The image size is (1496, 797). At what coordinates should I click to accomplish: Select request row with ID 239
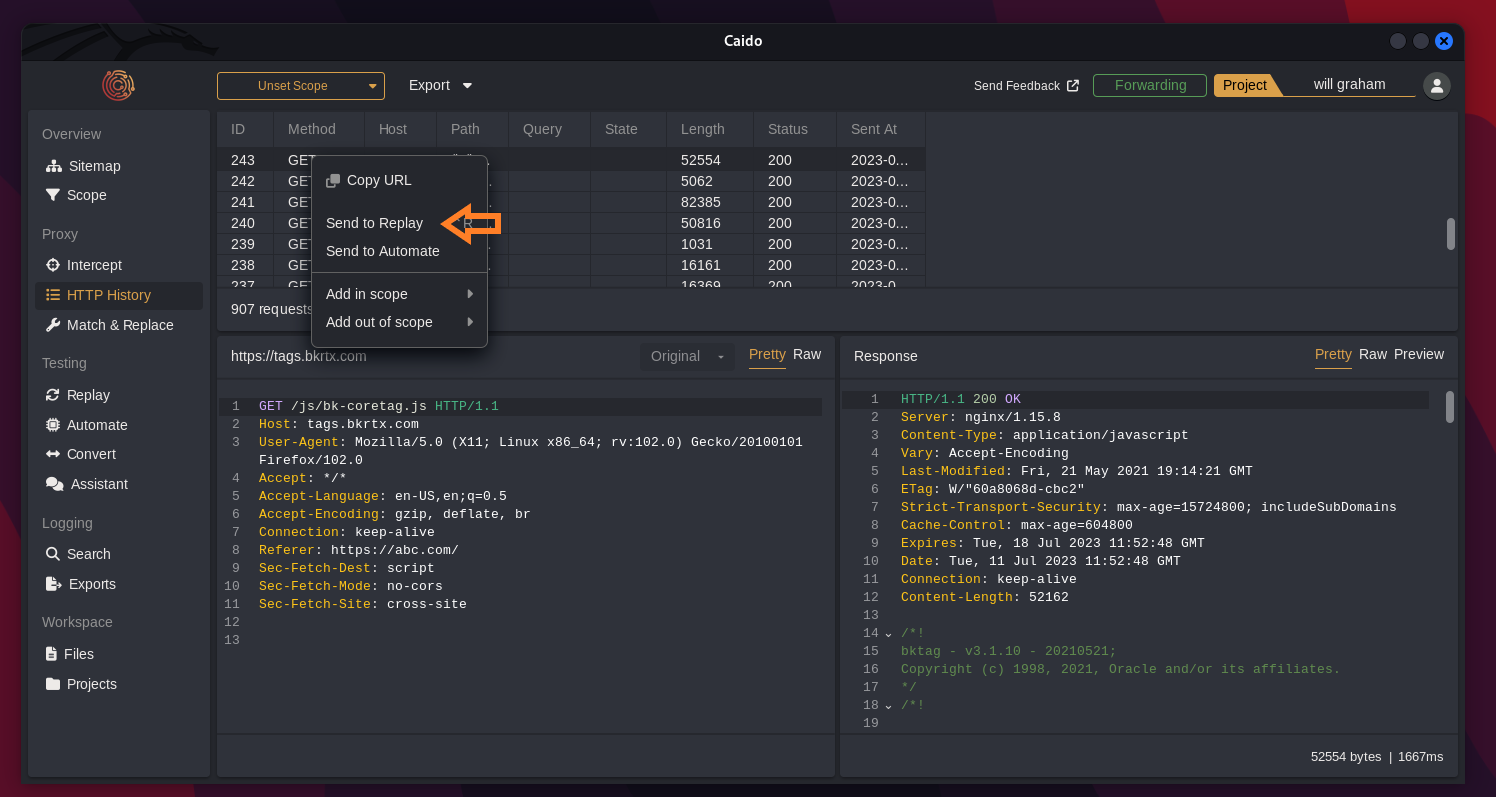pos(571,244)
